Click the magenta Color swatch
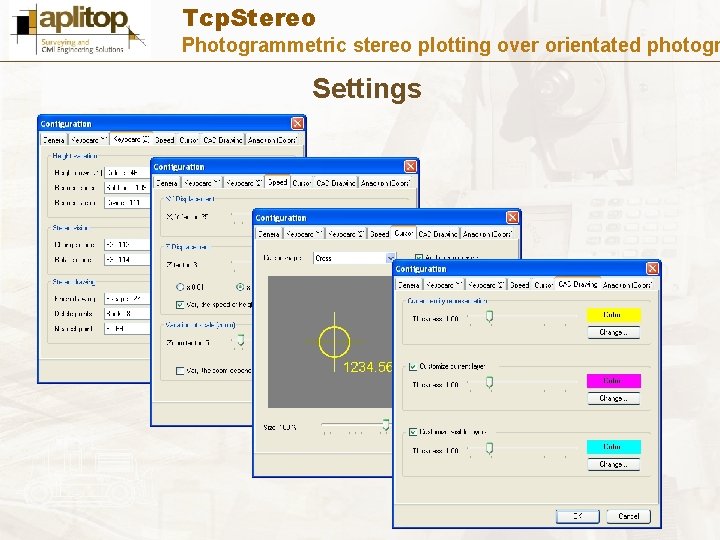The height and width of the screenshot is (540, 720). pyautogui.click(x=613, y=381)
